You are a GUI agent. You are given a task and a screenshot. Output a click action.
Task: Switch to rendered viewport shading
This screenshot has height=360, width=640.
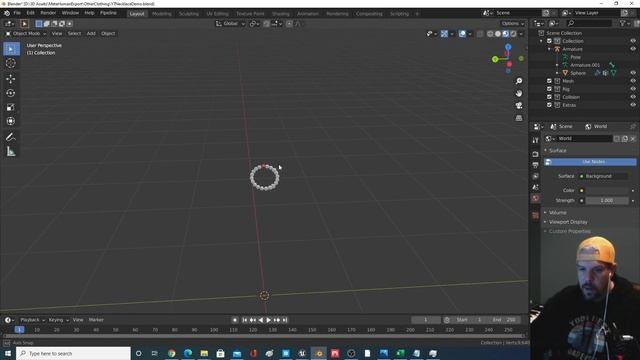(x=513, y=34)
